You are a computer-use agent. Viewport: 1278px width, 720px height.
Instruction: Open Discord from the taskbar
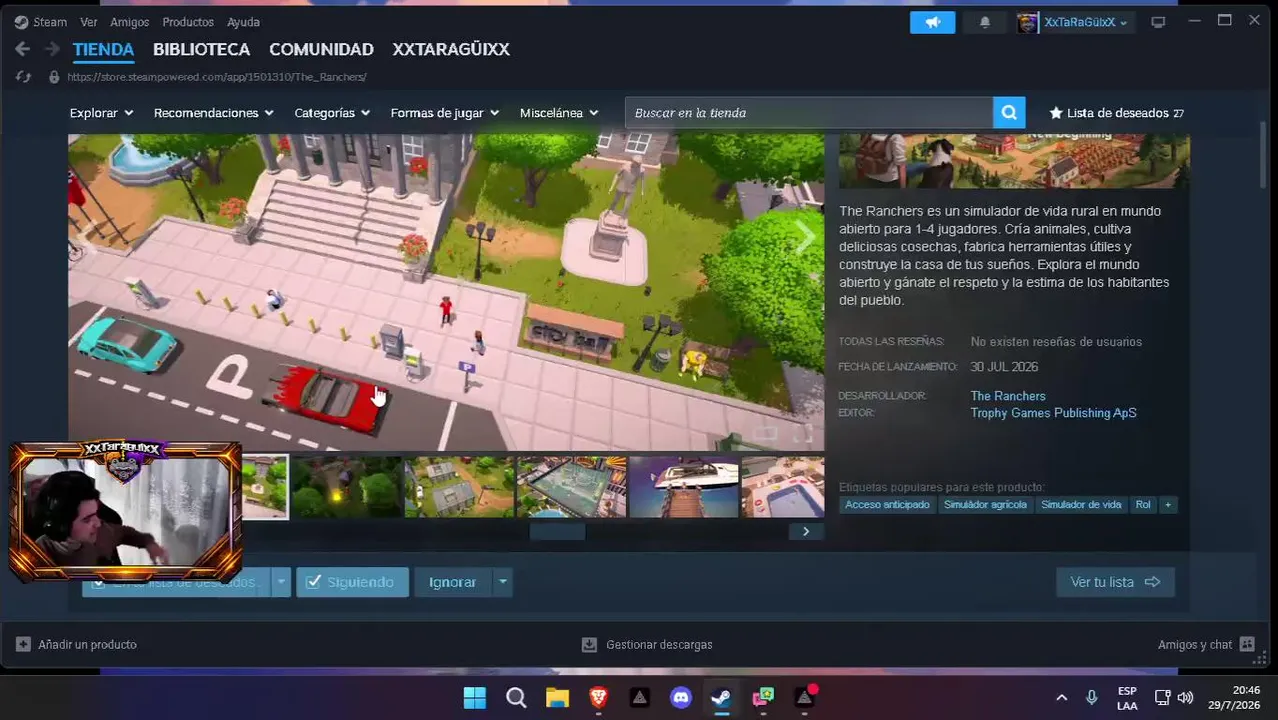point(681,697)
